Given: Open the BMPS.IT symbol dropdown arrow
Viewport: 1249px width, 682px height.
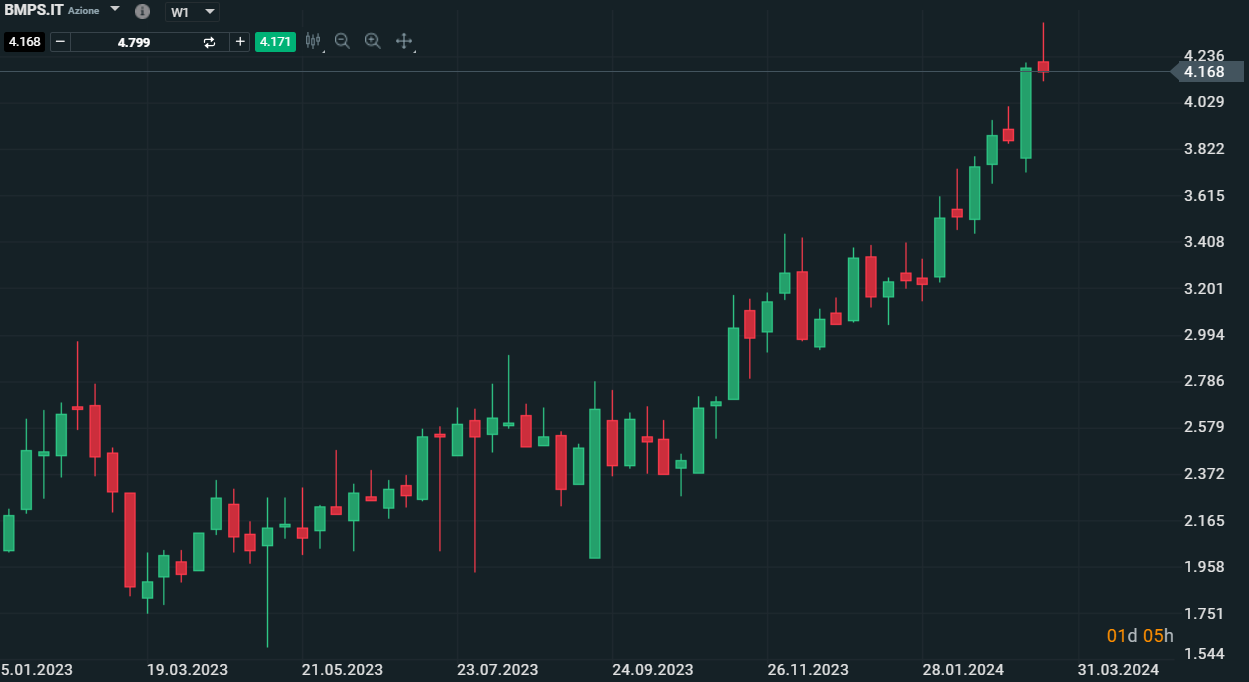Looking at the screenshot, I should pos(115,9).
